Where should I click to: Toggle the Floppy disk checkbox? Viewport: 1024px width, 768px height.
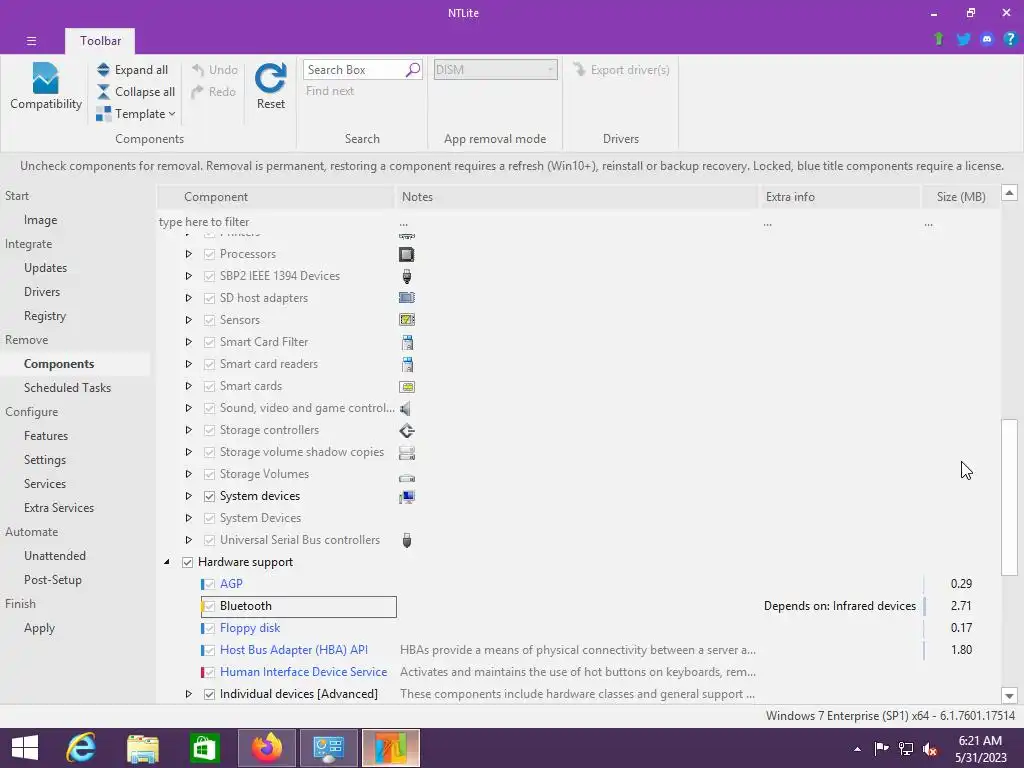coord(209,629)
